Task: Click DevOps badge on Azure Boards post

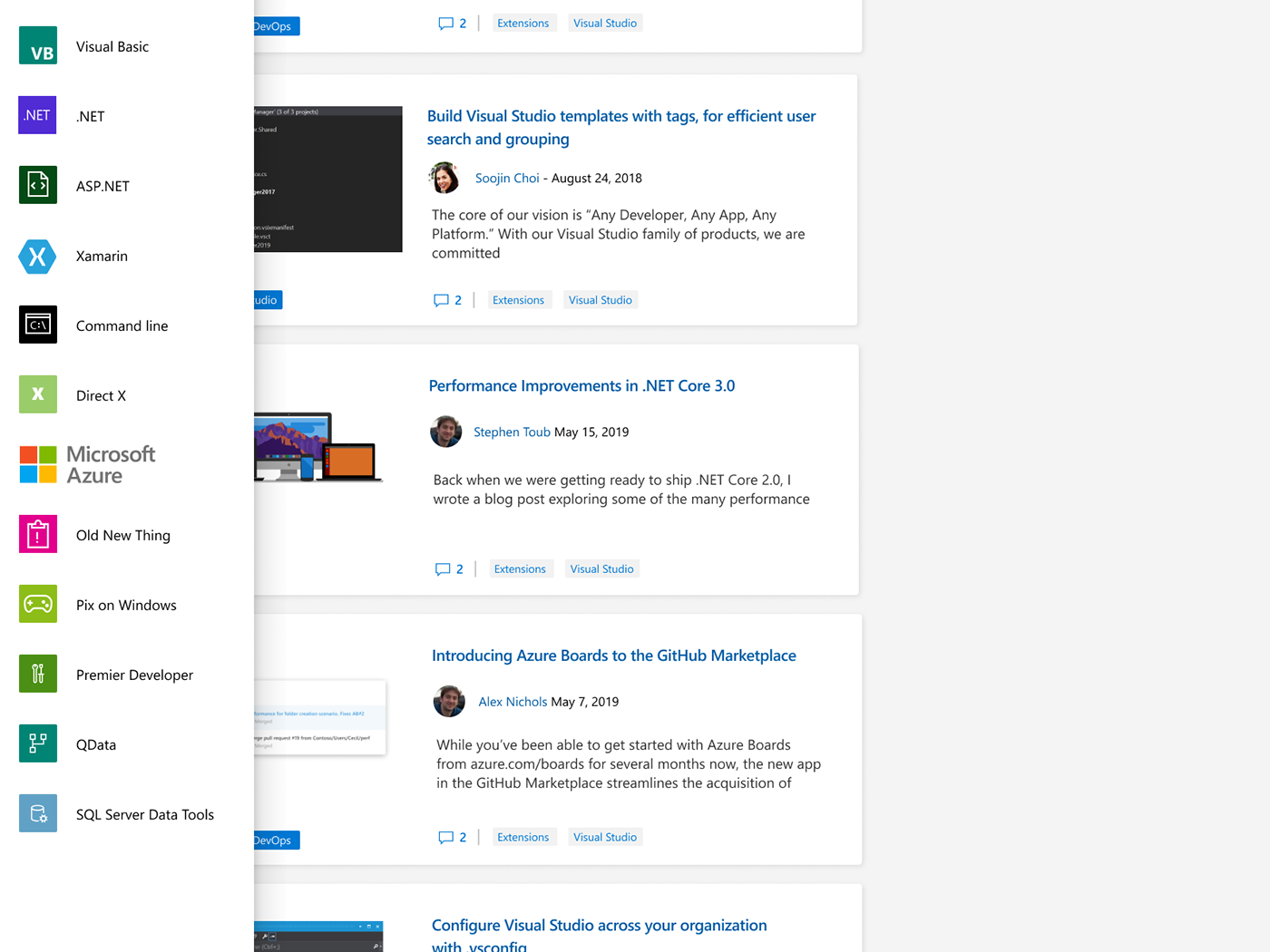Action: point(277,840)
